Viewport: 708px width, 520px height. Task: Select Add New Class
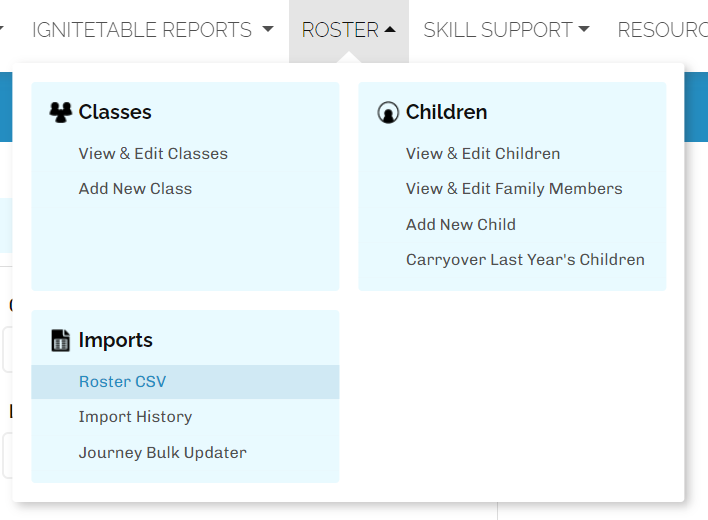pyautogui.click(x=135, y=189)
